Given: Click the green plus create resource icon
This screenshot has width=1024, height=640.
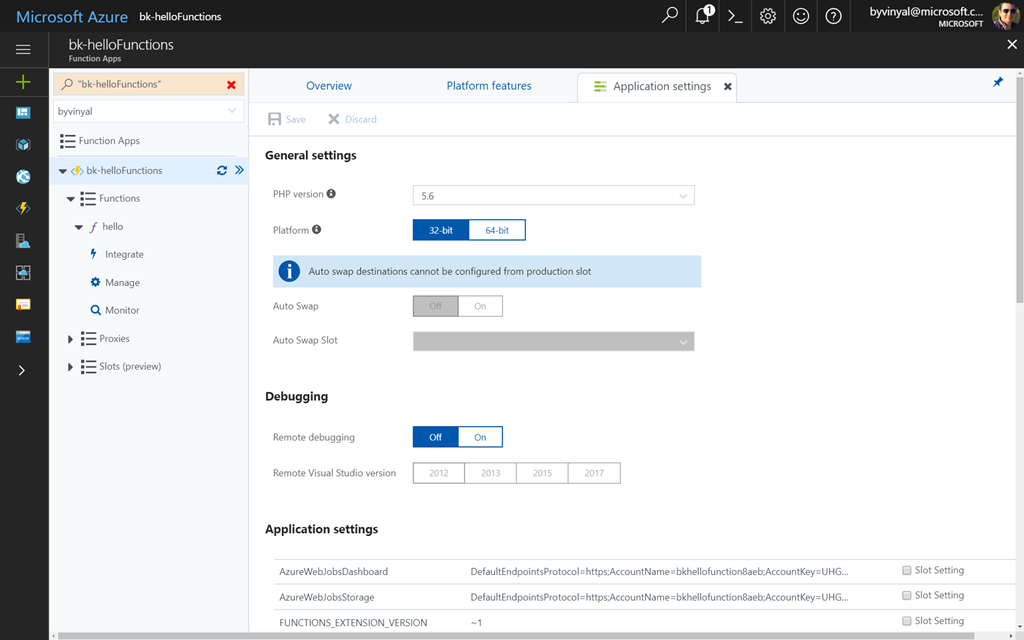Looking at the screenshot, I should (x=23, y=82).
